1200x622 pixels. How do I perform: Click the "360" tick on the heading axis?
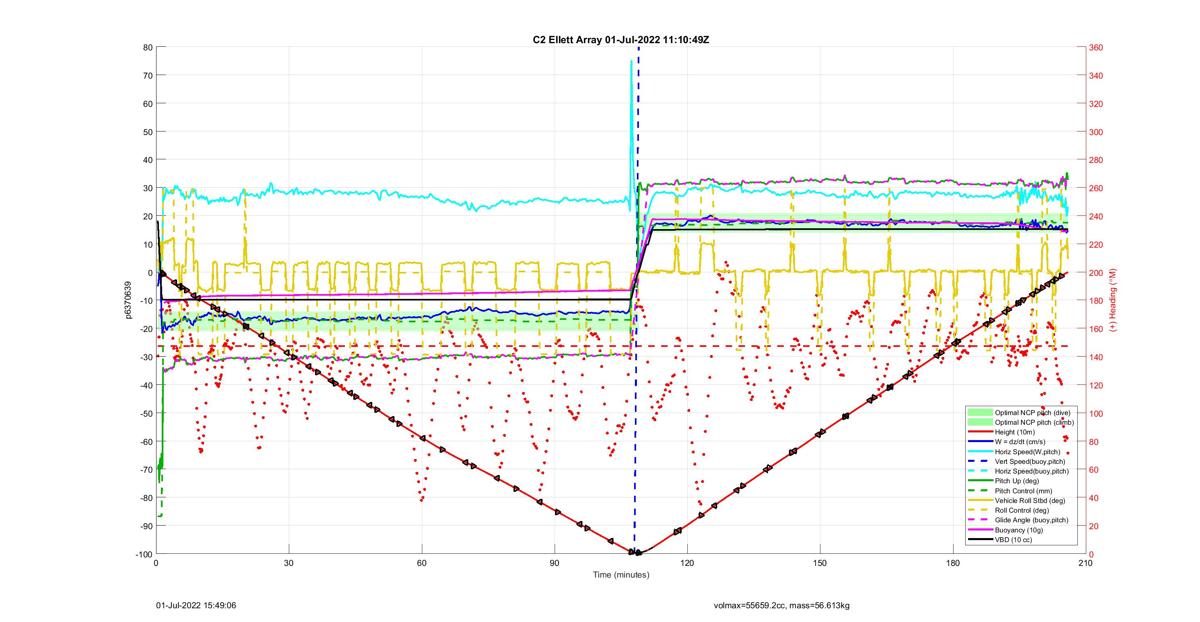click(x=1098, y=47)
